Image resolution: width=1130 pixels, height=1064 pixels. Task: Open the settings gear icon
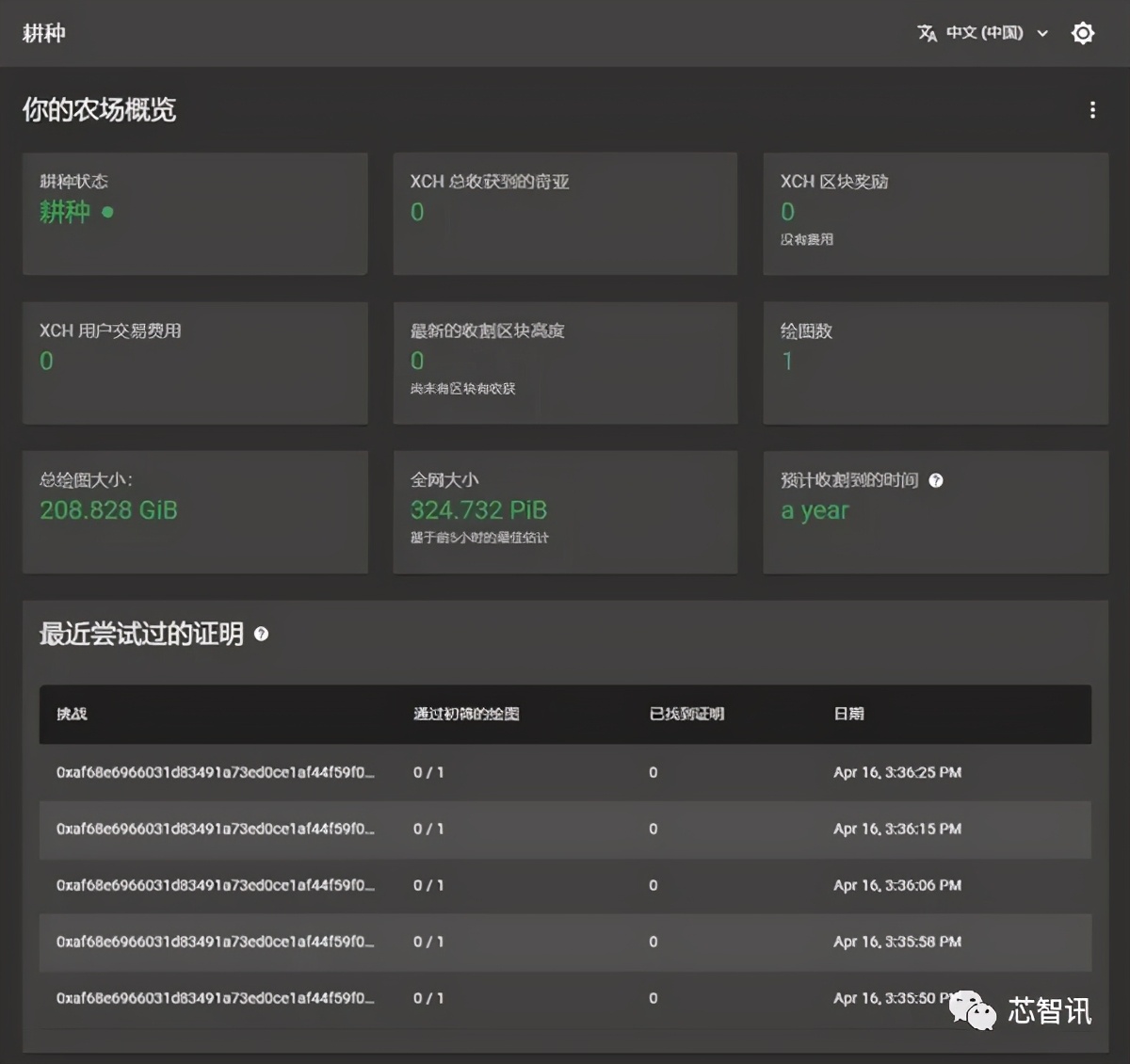coord(1082,33)
